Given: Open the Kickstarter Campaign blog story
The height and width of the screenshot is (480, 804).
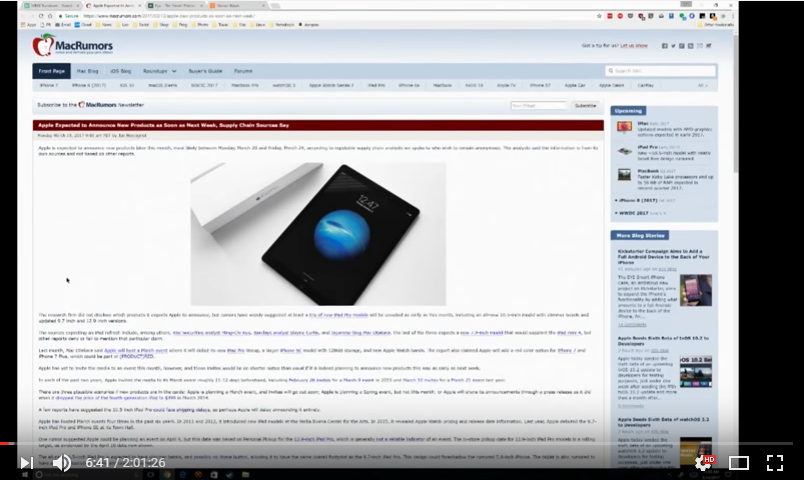Looking at the screenshot, I should (x=664, y=257).
